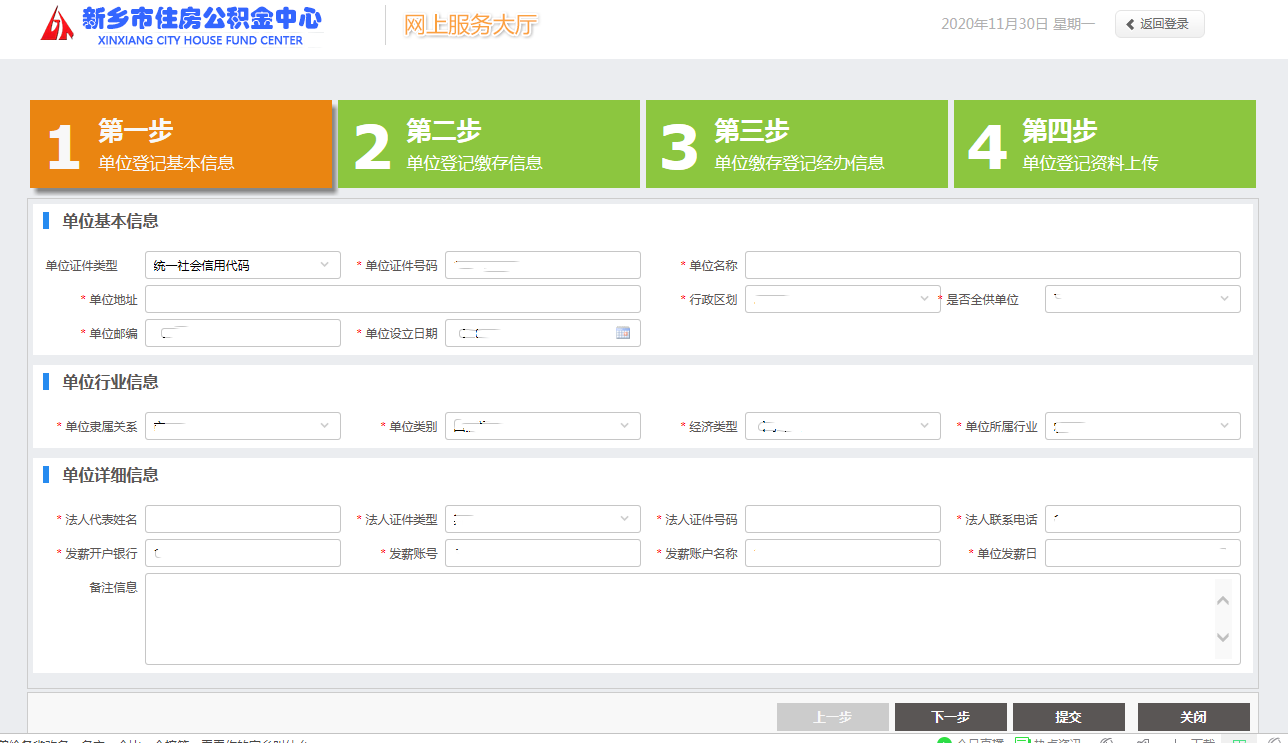Open the calendar picker for 单位设立日期
Viewport: 1288px width, 743px height.
pos(623,333)
